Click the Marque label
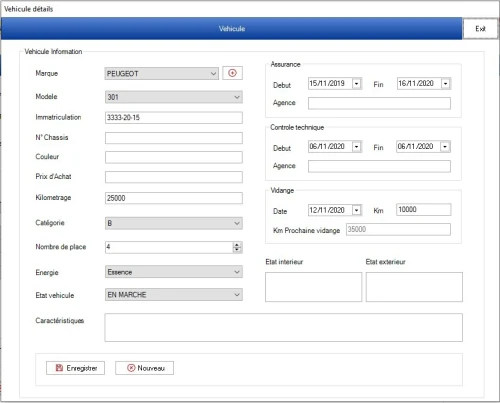The height and width of the screenshot is (403, 500). click(x=47, y=73)
